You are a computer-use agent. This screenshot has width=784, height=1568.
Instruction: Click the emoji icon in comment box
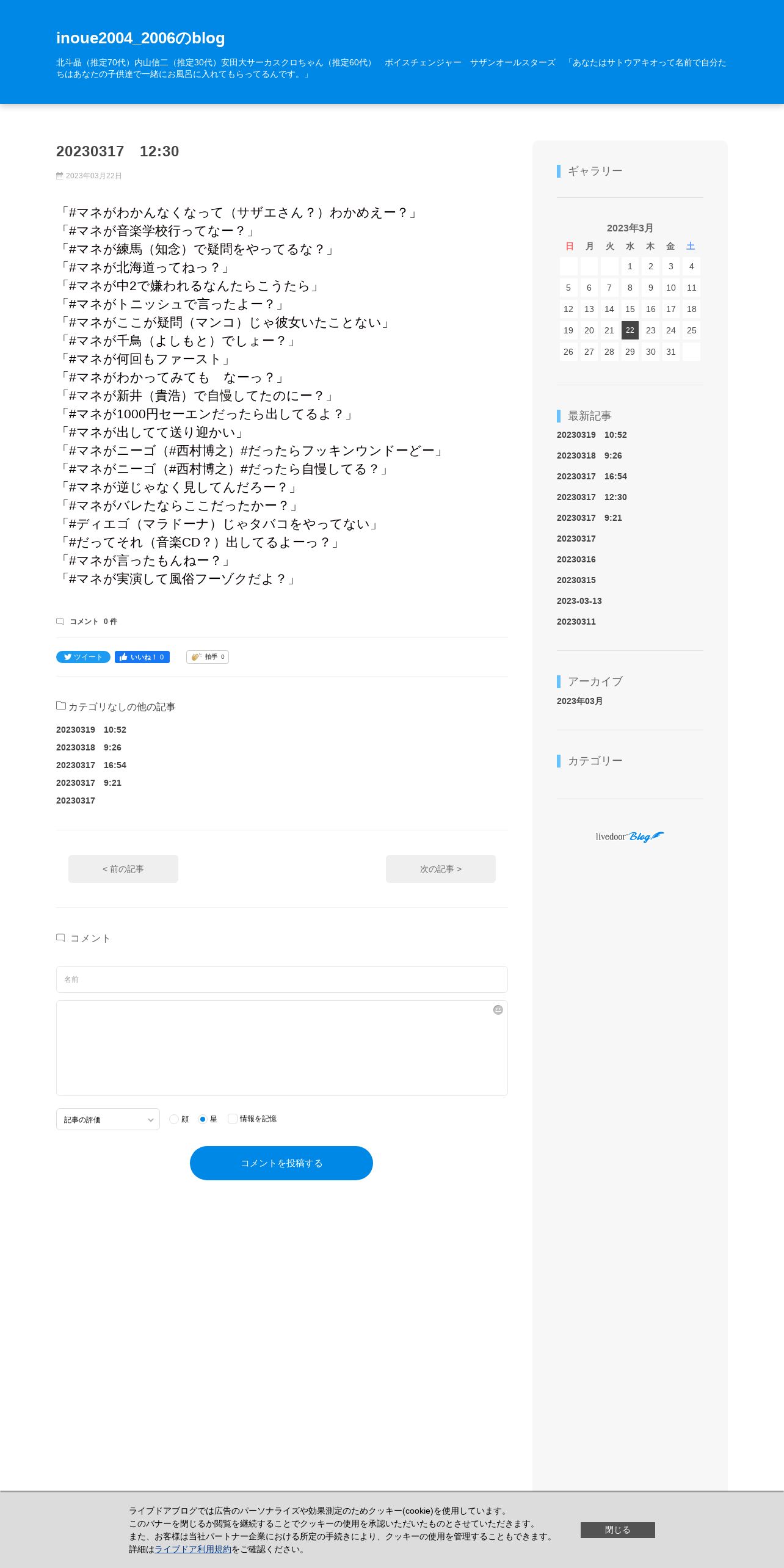point(498,1010)
